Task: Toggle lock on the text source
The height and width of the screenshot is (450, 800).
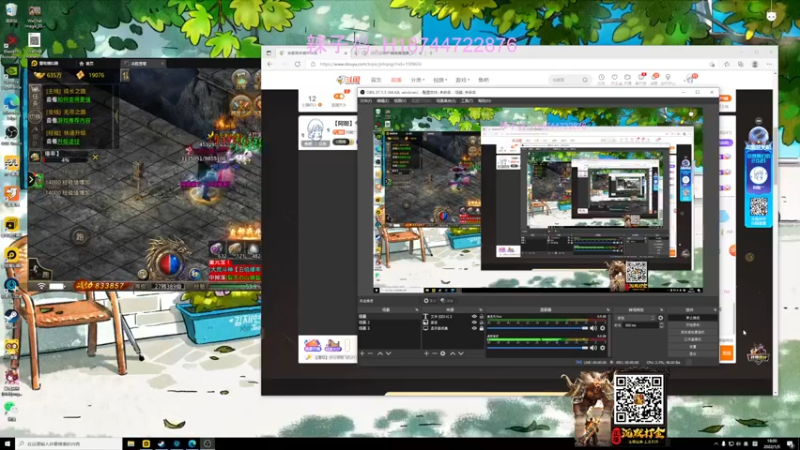Action: pos(482,316)
